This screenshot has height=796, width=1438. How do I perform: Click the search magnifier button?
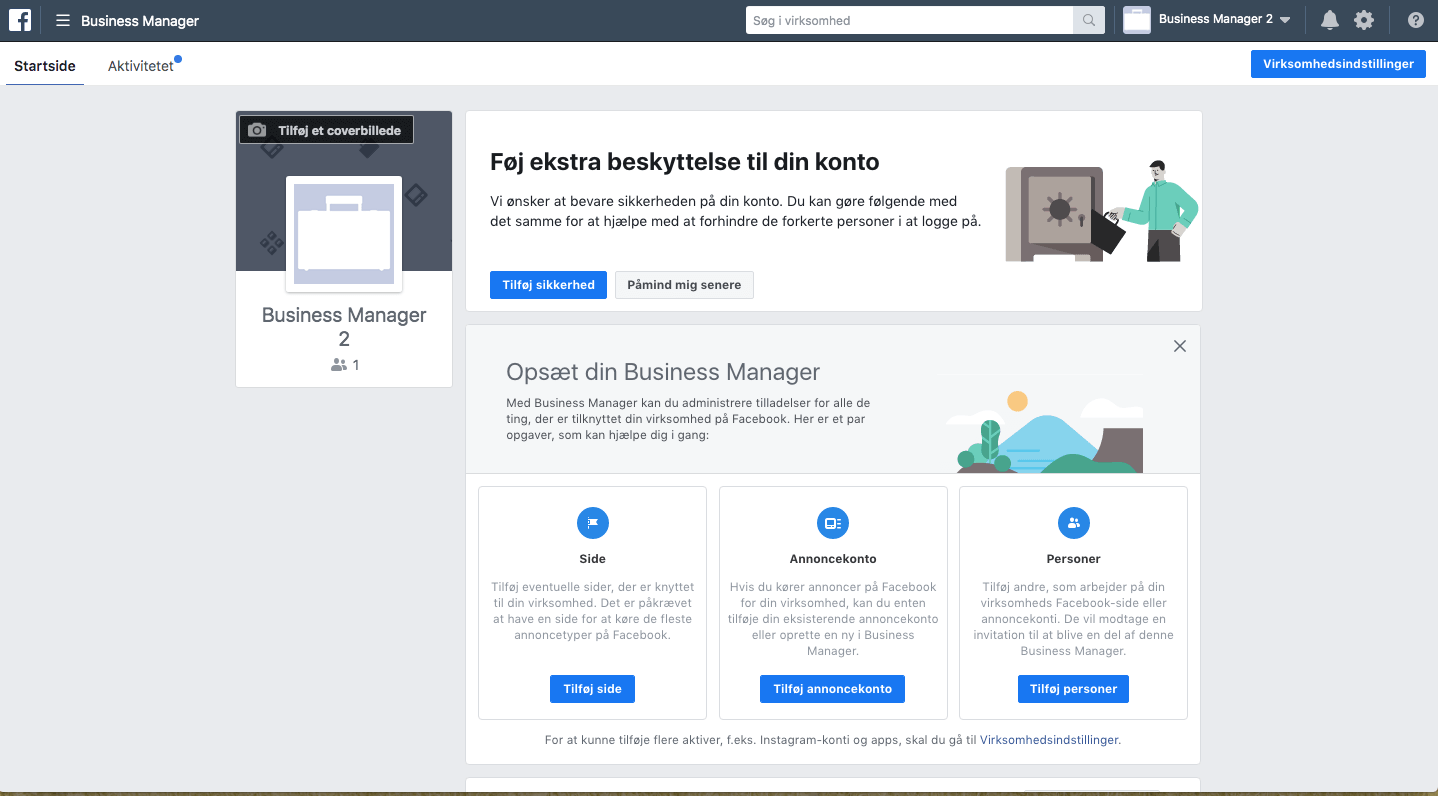point(1089,20)
